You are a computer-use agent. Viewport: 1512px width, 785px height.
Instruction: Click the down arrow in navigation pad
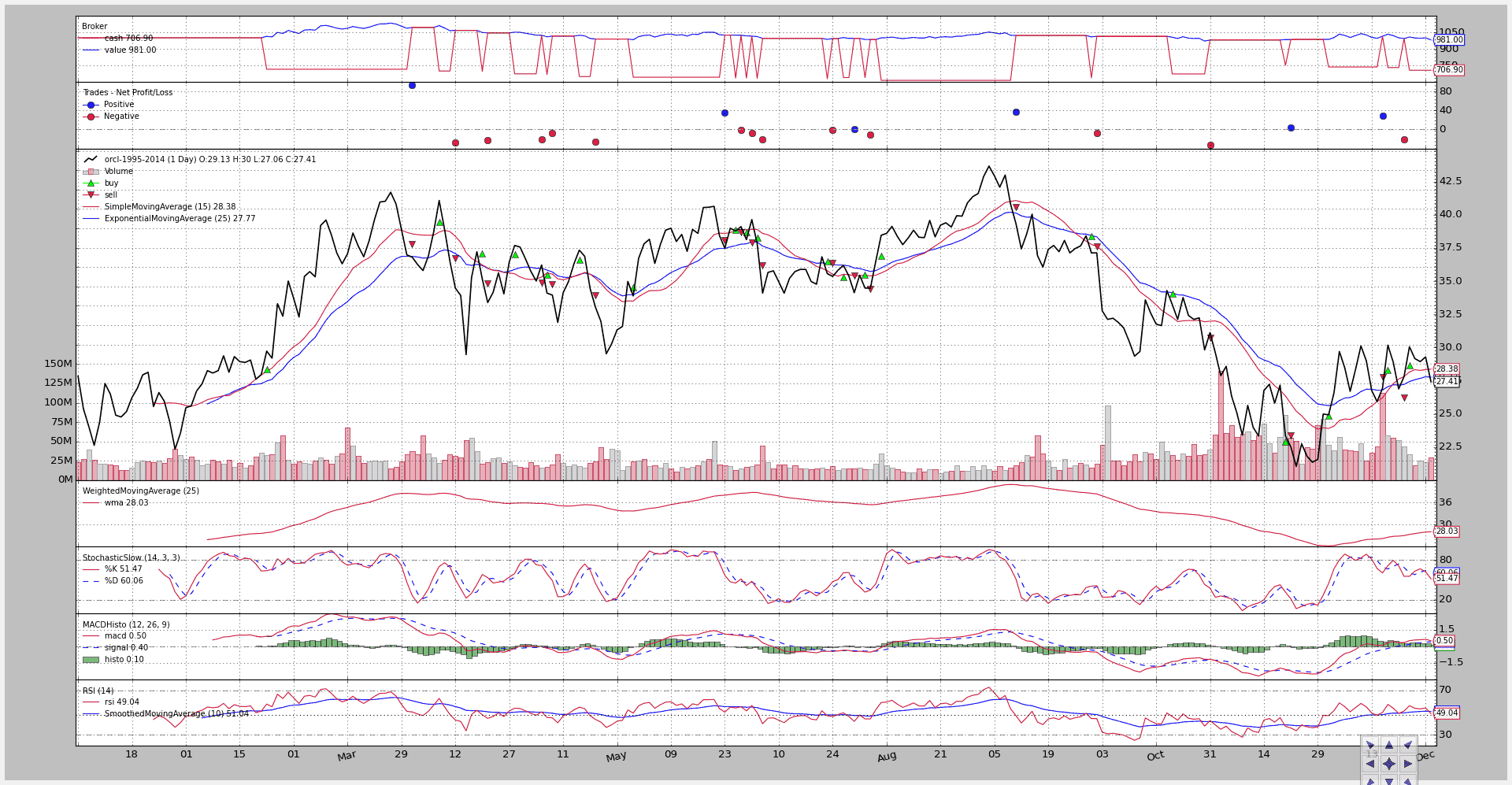1389,780
